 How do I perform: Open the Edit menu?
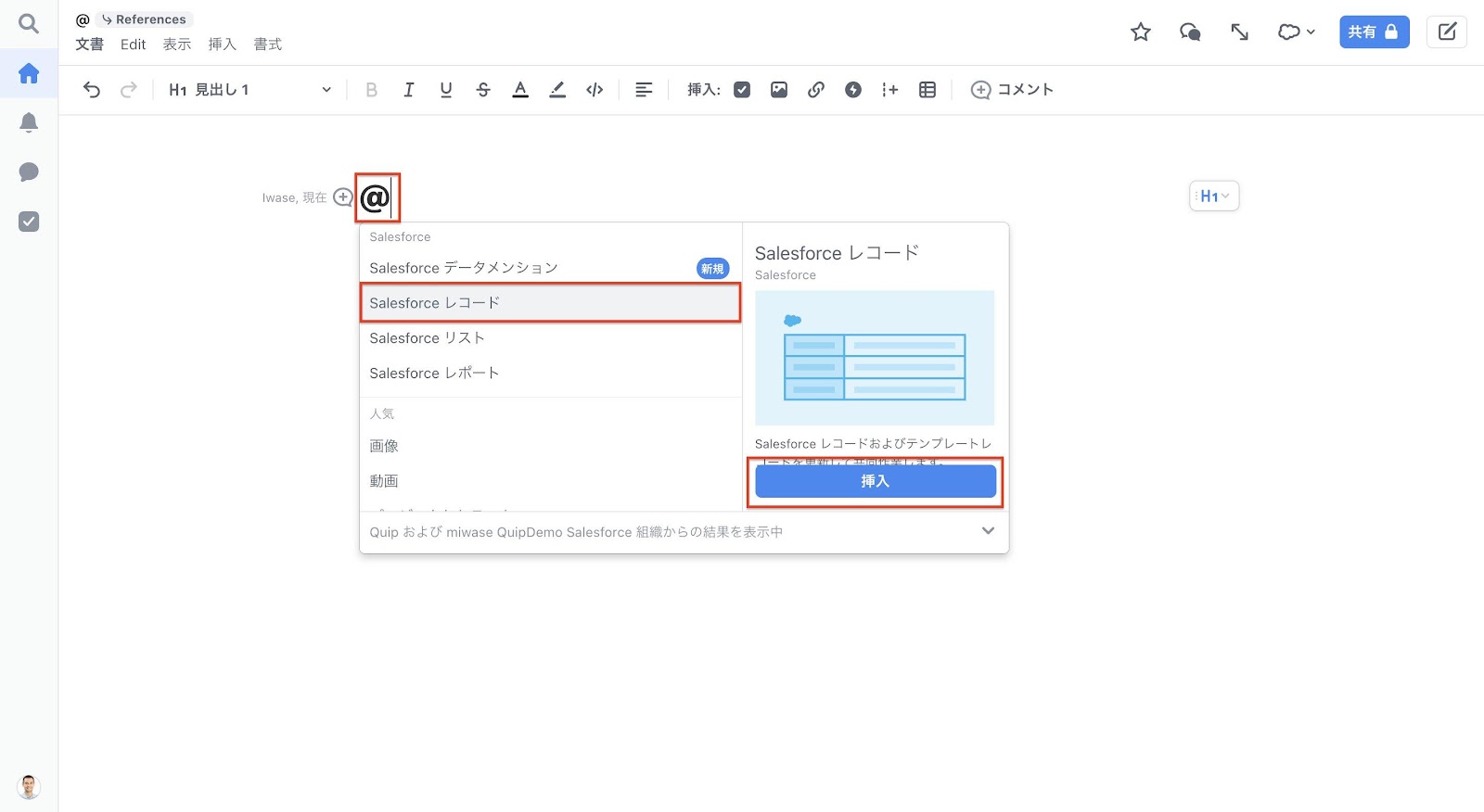click(x=134, y=44)
